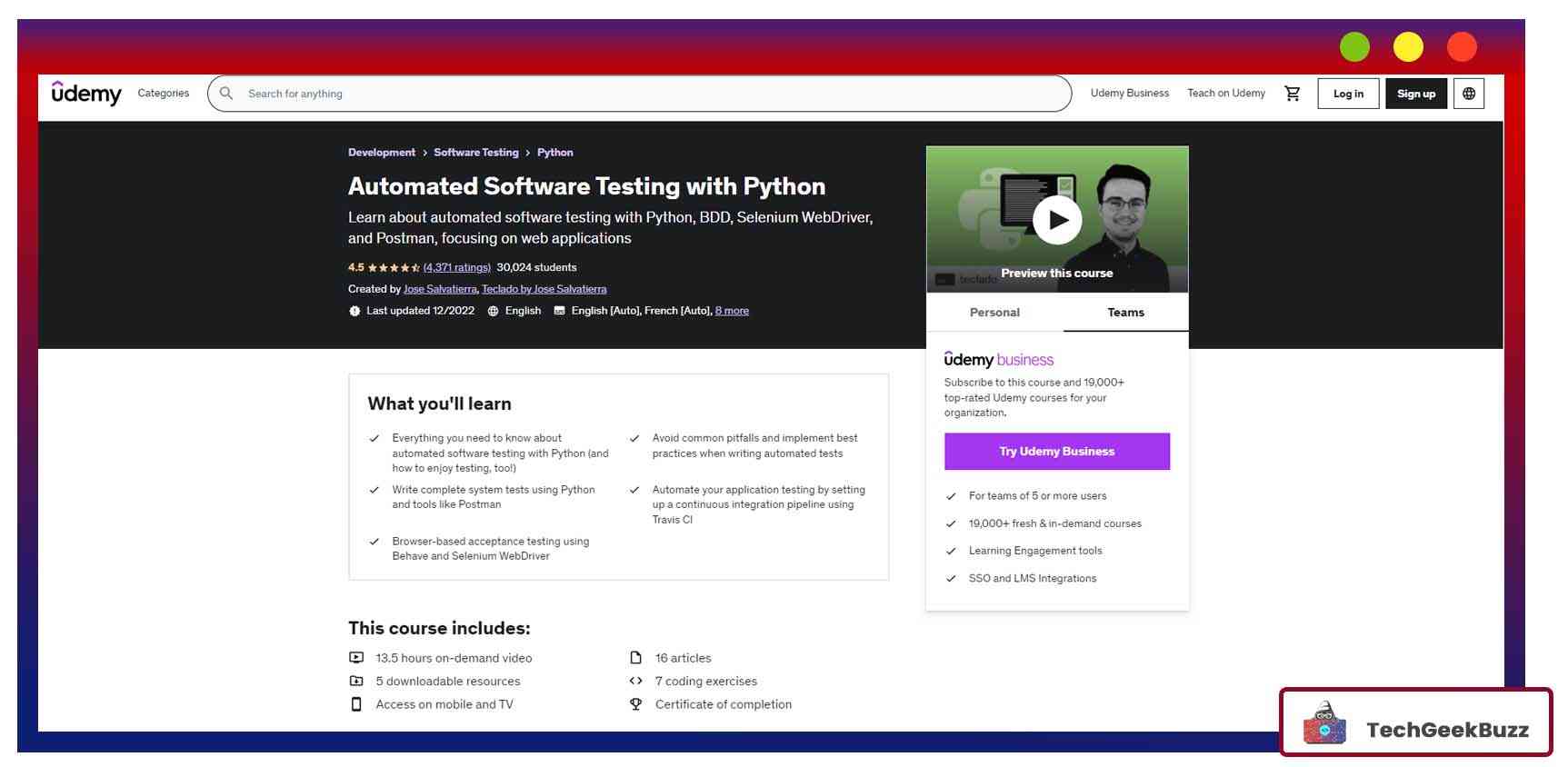Click the yellow circle at top right
The width and height of the screenshot is (1568, 767).
(x=1407, y=47)
